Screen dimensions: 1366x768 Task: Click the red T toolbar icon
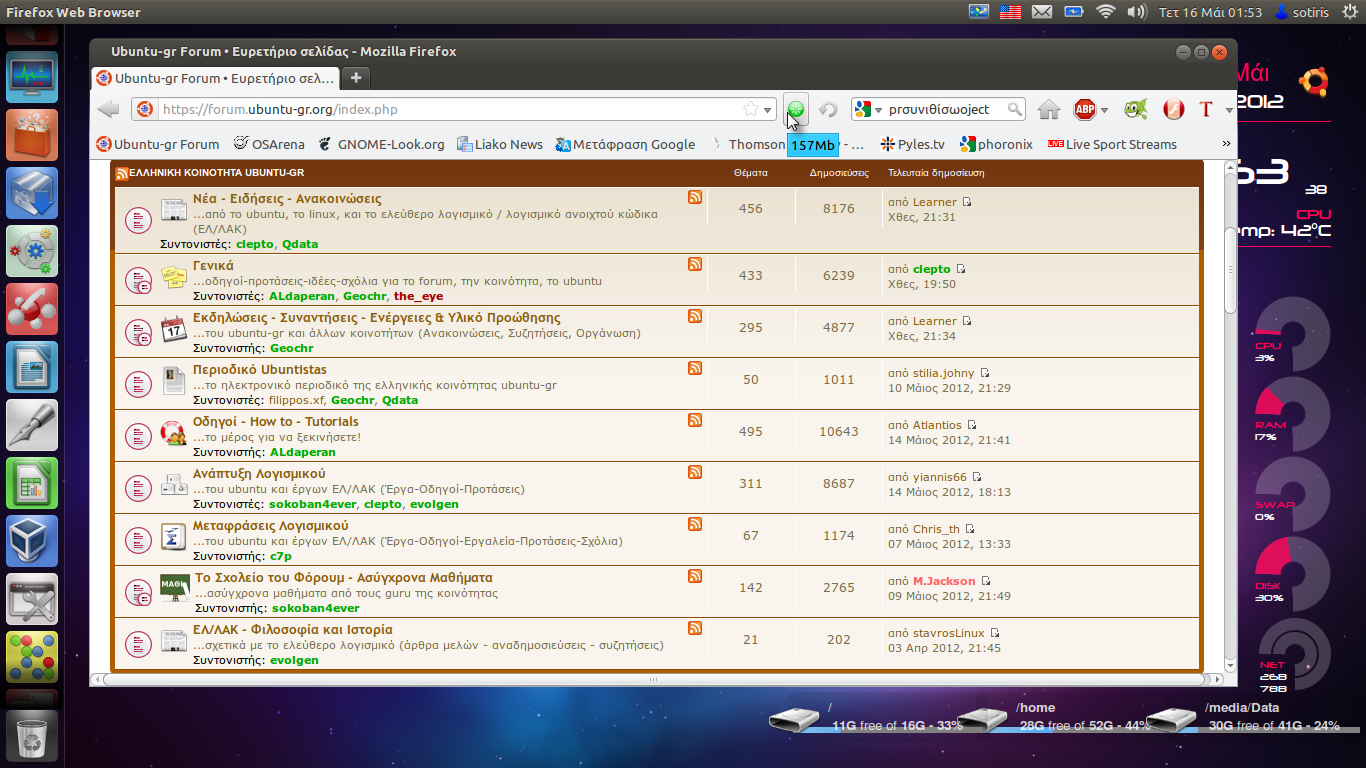point(1206,110)
